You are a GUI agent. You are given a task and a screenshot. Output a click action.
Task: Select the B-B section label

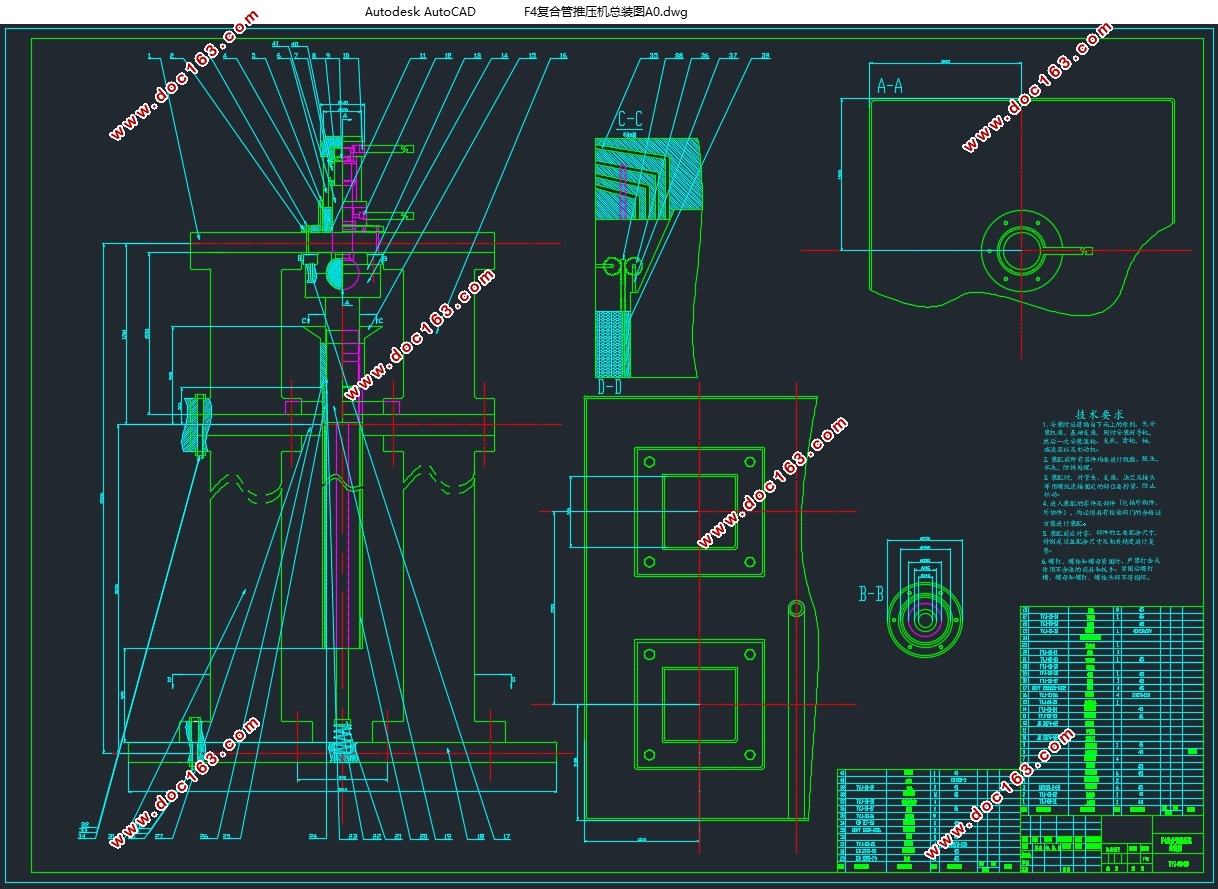[871, 594]
